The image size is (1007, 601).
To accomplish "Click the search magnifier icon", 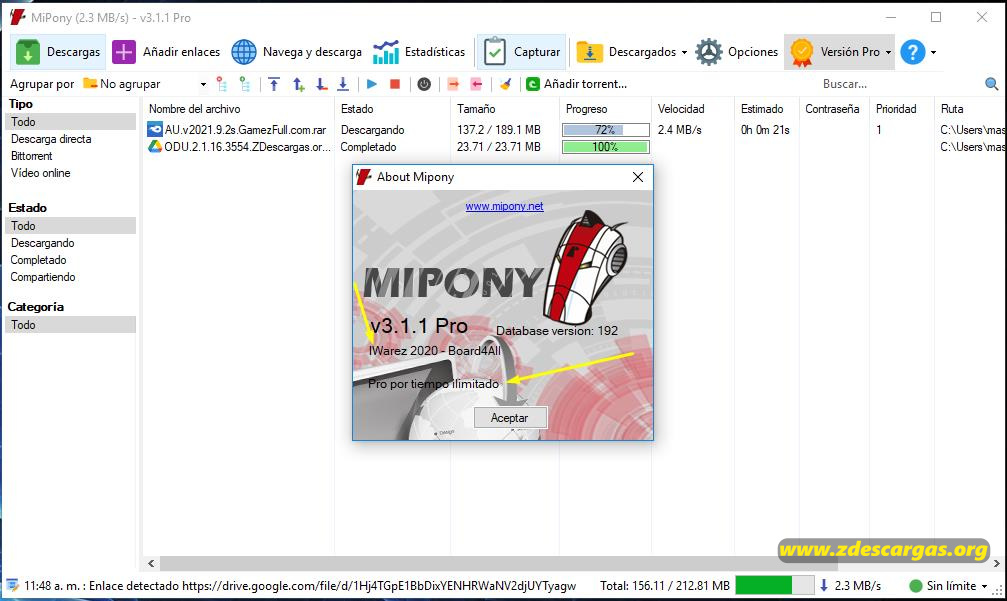I will [992, 84].
